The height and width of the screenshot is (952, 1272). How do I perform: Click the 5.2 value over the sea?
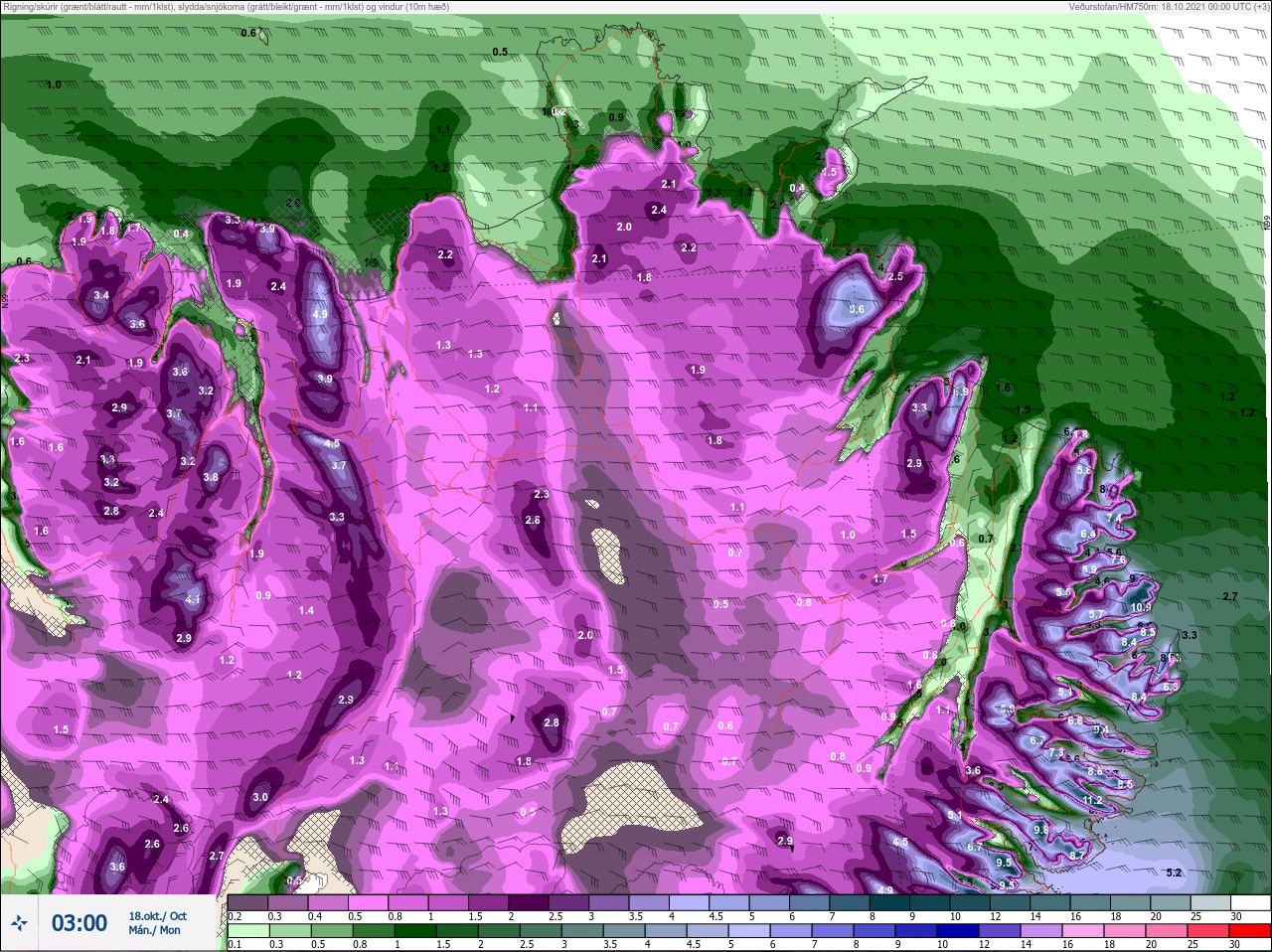click(x=1174, y=873)
